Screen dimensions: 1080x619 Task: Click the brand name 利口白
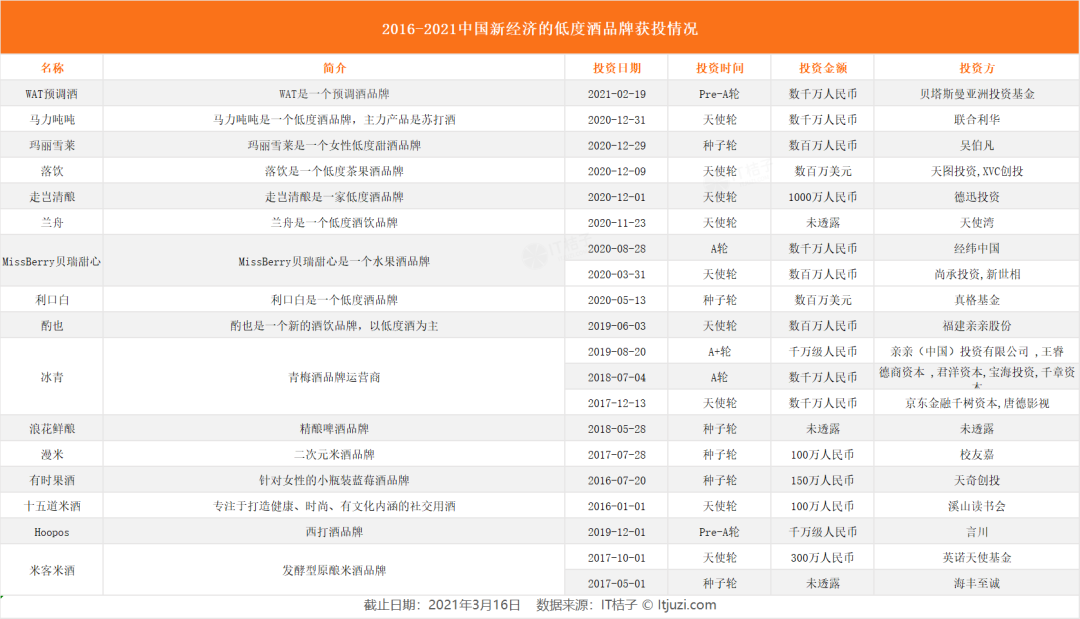[x=52, y=300]
